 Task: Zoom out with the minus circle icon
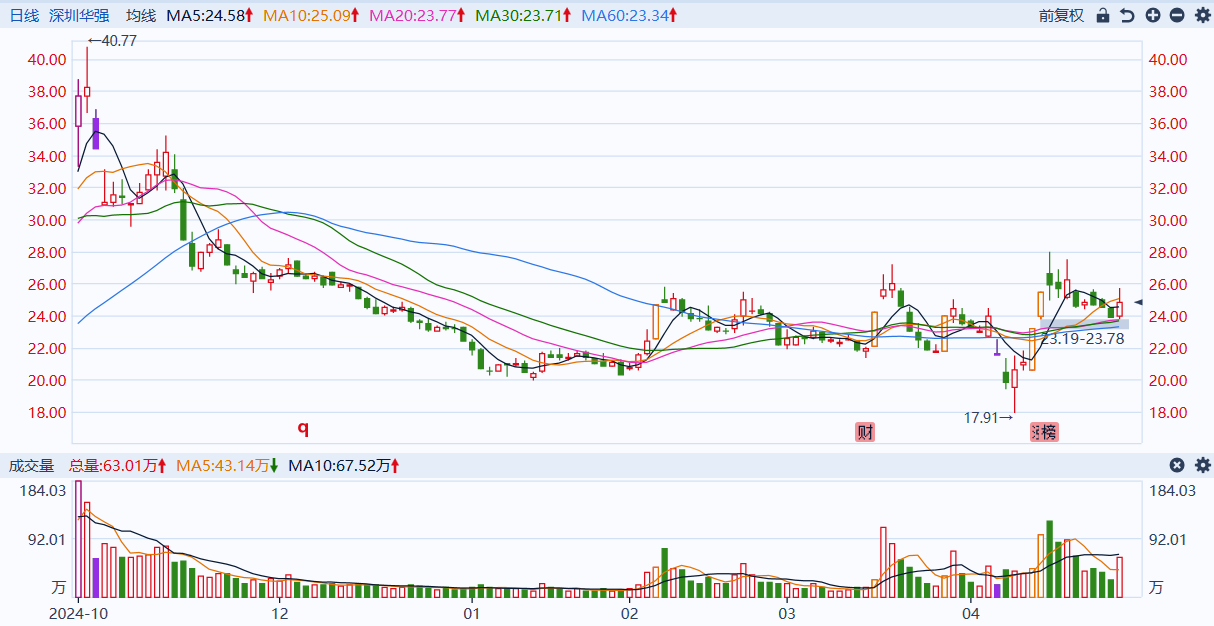pos(1177,15)
